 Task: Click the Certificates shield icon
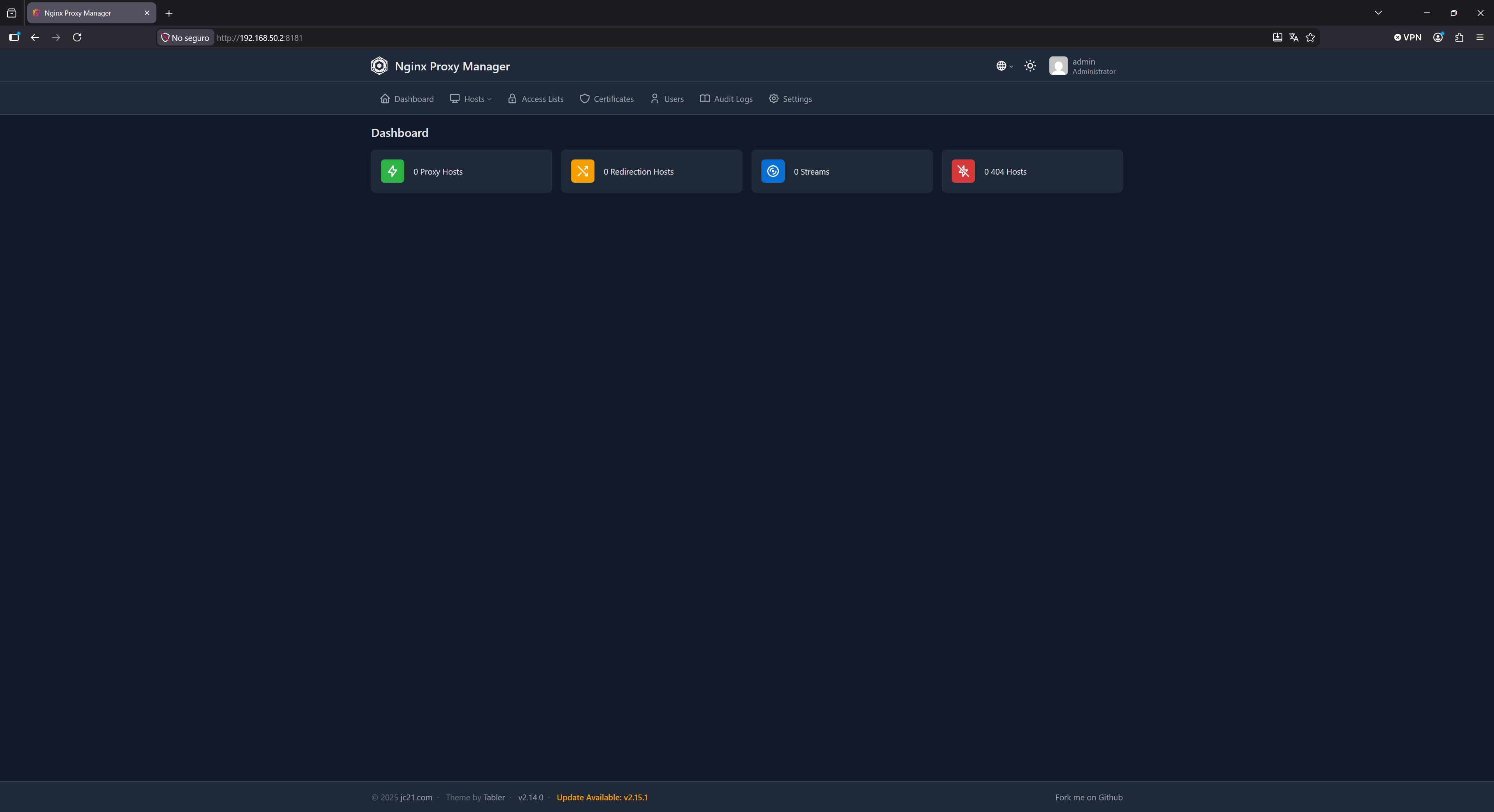click(x=585, y=98)
